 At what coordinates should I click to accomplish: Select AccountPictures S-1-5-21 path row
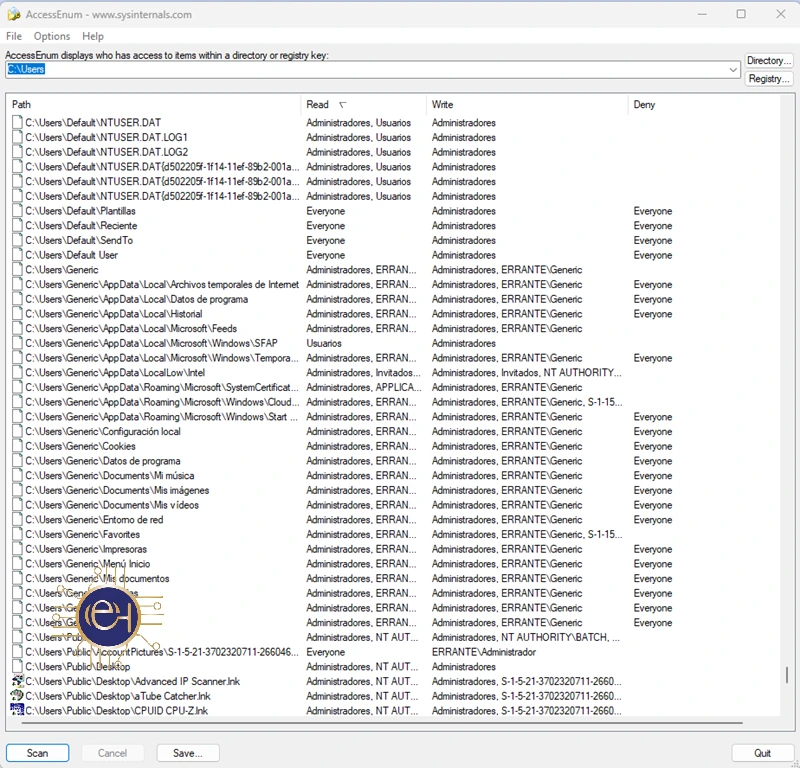coord(162,652)
